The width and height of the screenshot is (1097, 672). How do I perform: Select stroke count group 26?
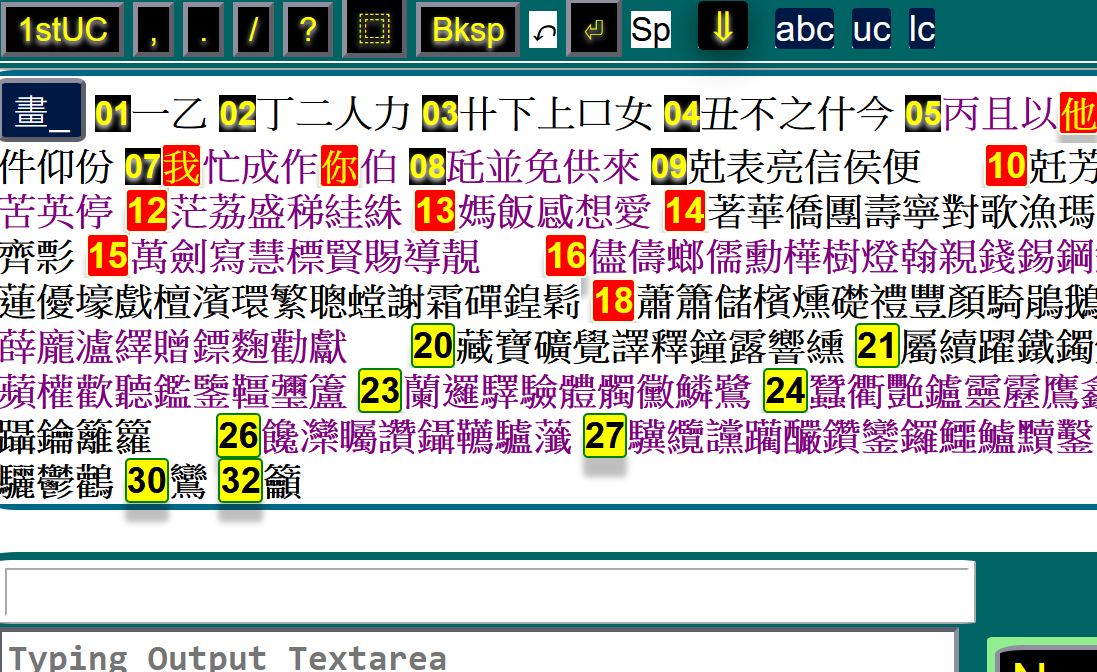pyautogui.click(x=239, y=435)
